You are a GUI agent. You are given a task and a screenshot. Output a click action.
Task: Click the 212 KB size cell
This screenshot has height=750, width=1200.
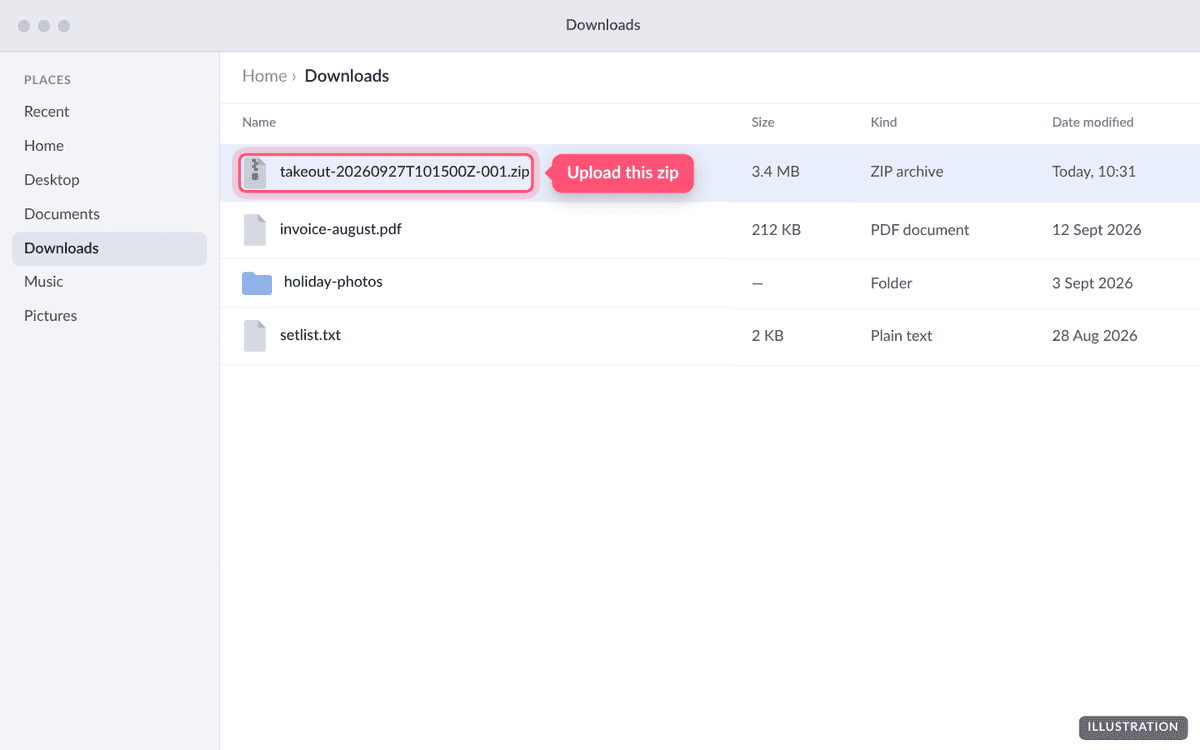(x=776, y=230)
